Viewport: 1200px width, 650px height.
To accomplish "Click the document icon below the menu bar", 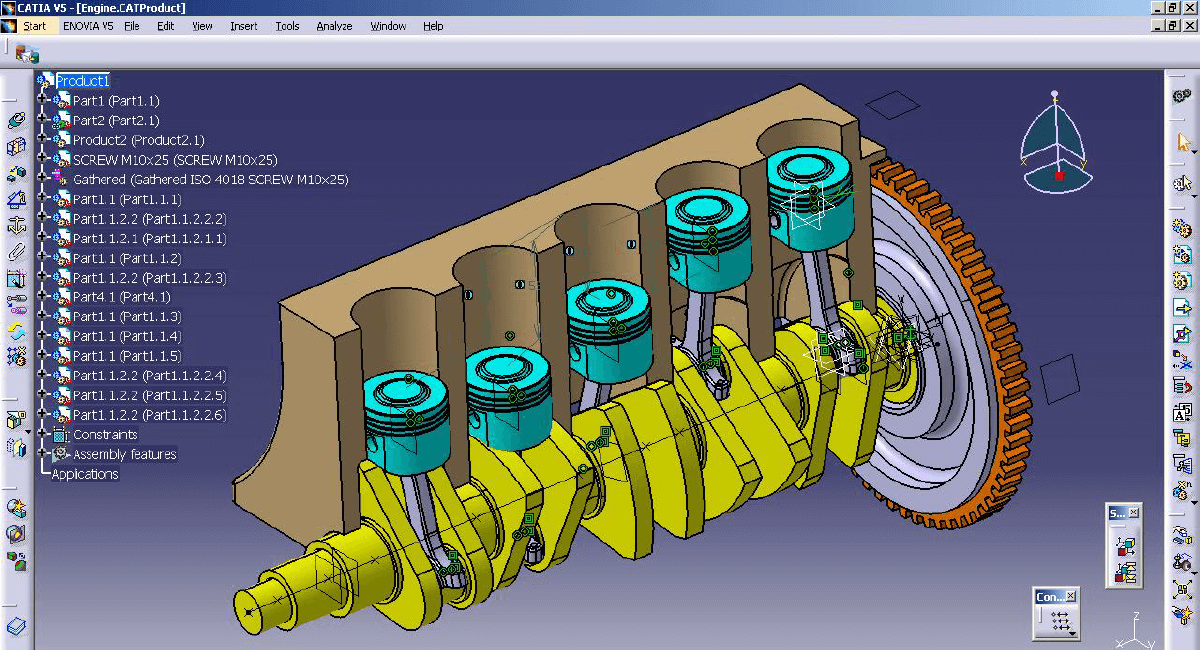I will point(27,55).
